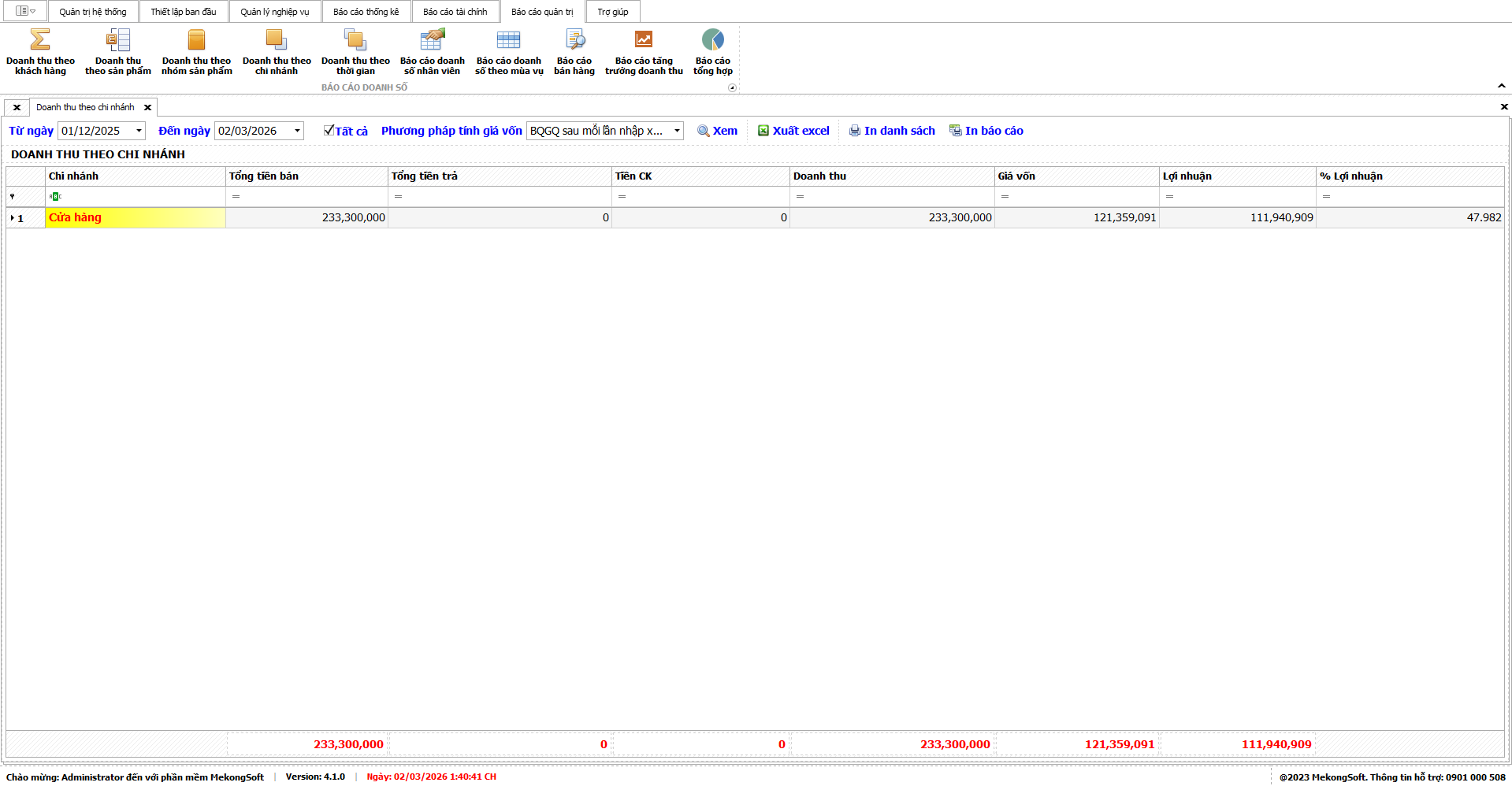
Task: Open the Đến ngày date dropdown
Action: pyautogui.click(x=297, y=131)
